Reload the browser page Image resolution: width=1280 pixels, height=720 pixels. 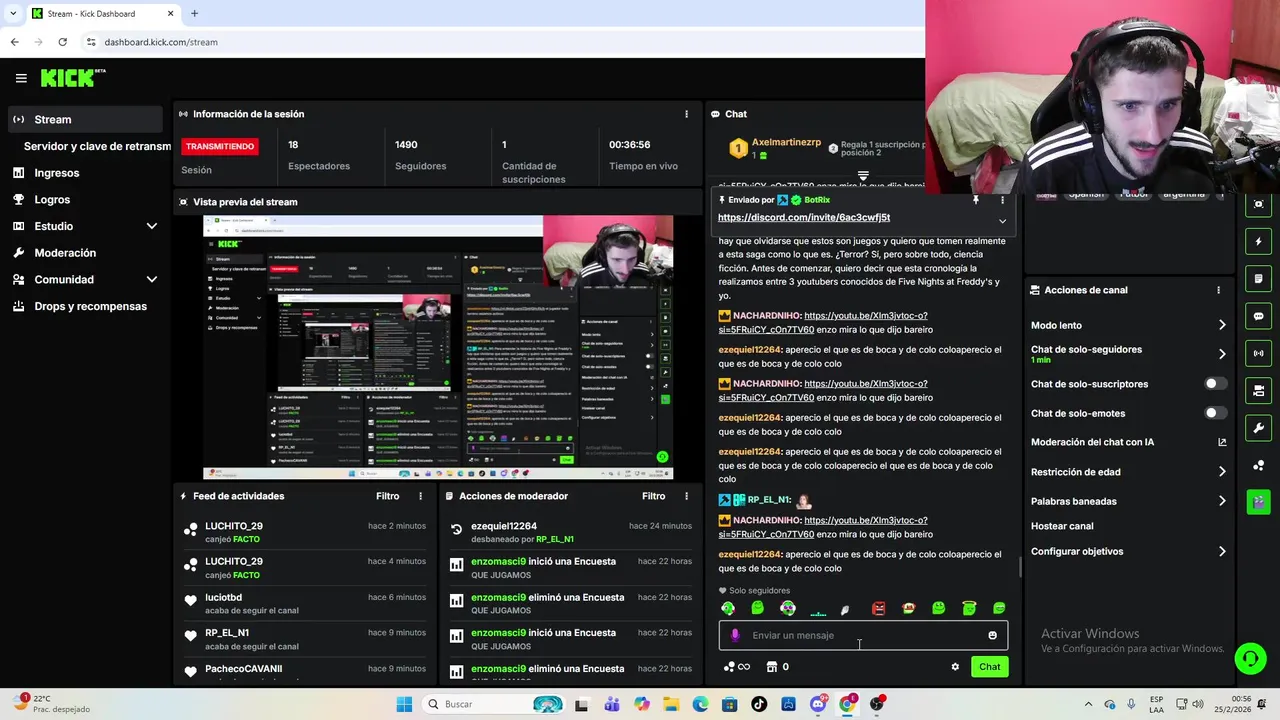62,42
